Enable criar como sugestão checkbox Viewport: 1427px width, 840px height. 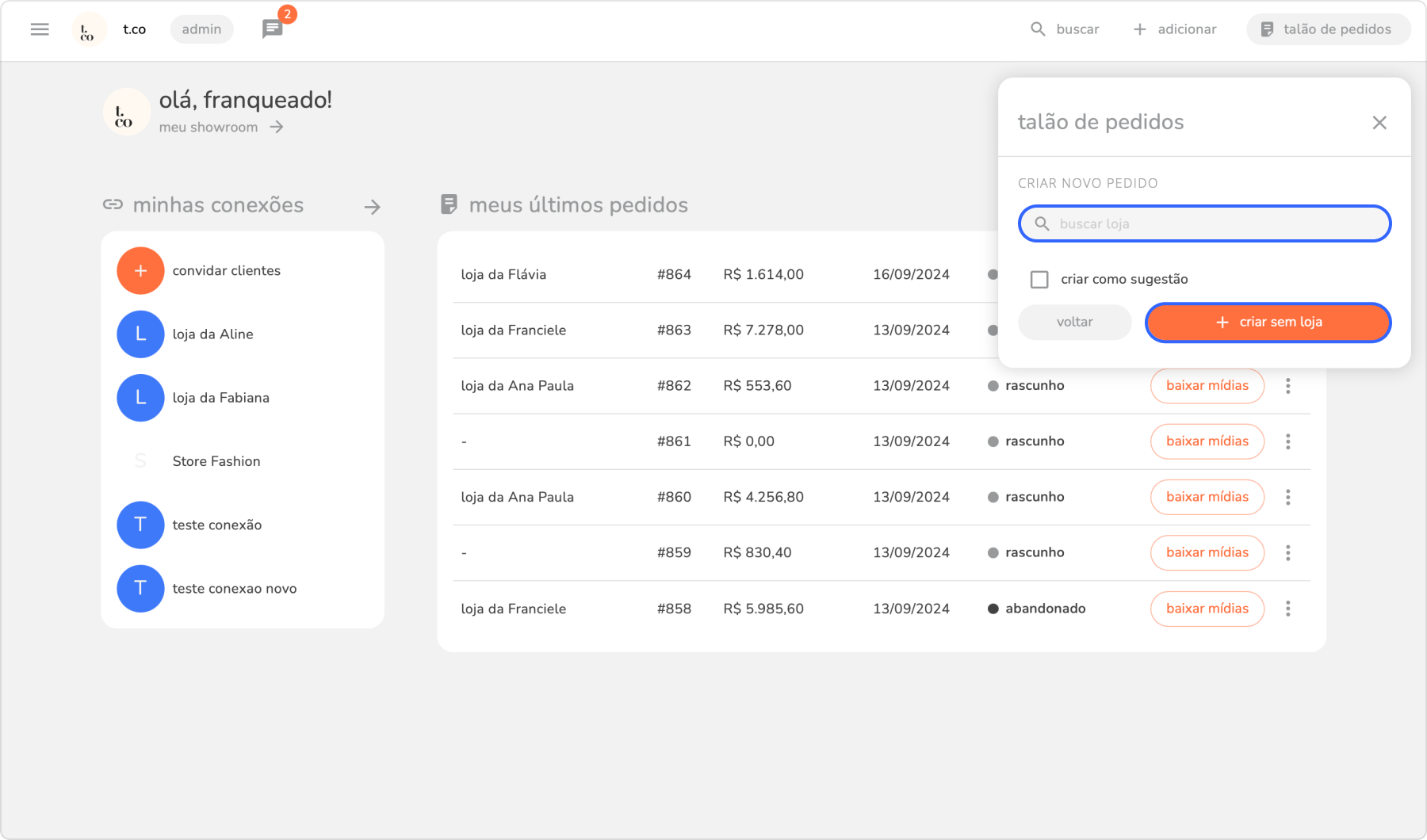coord(1039,280)
